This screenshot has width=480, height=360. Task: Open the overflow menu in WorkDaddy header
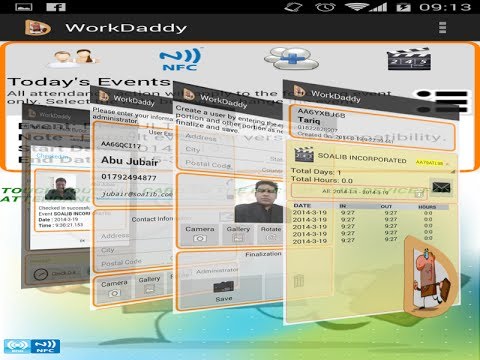click(442, 27)
